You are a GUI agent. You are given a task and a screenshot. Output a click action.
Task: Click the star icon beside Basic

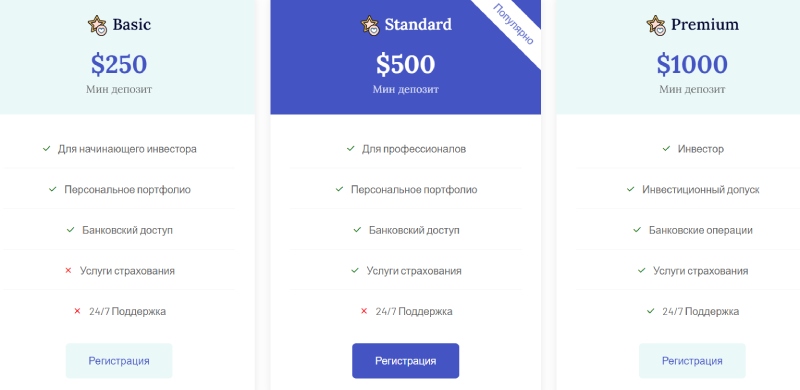(x=97, y=25)
